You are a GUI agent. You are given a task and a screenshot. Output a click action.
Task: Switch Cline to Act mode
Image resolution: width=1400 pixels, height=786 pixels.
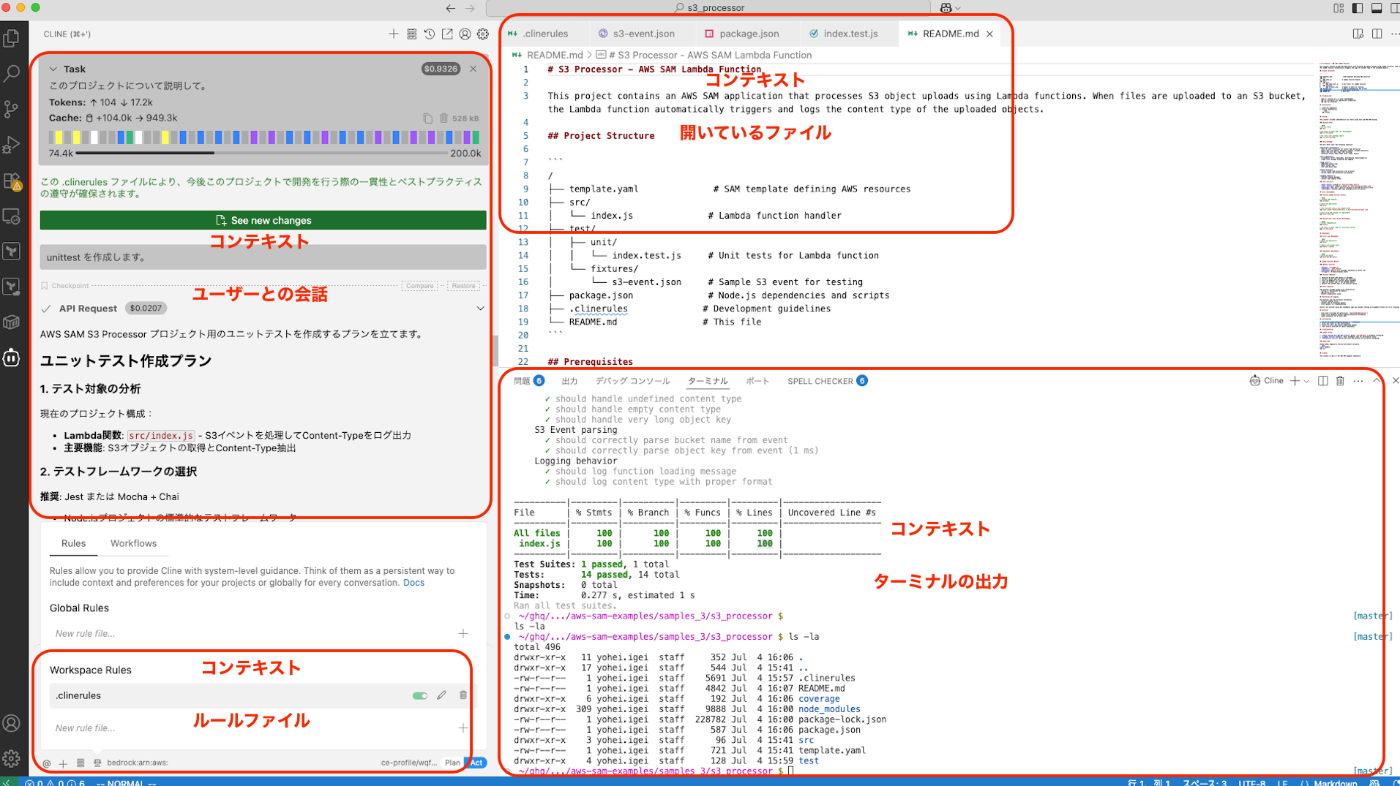coord(476,763)
